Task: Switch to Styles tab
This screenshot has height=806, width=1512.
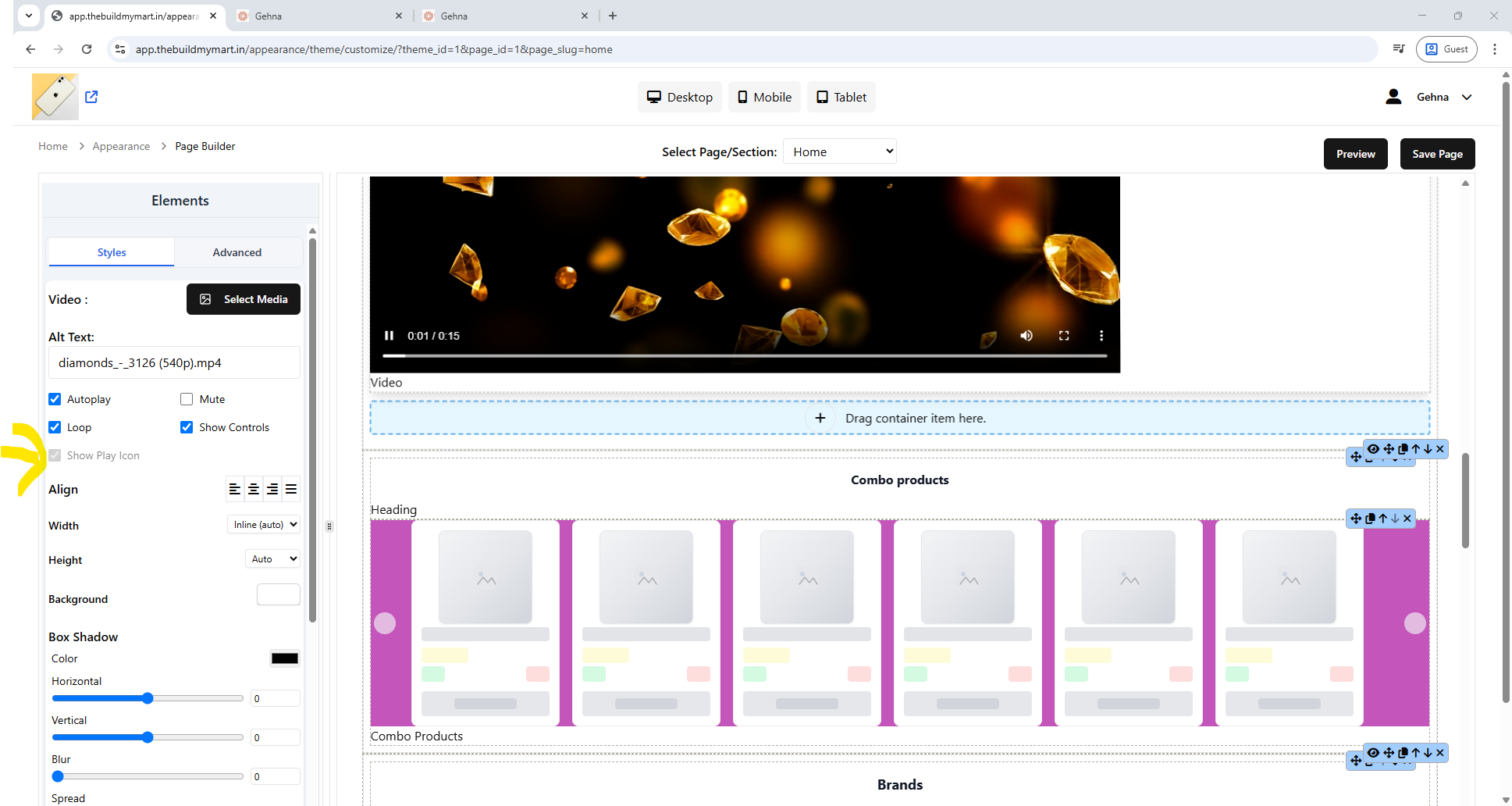Action: pos(112,252)
